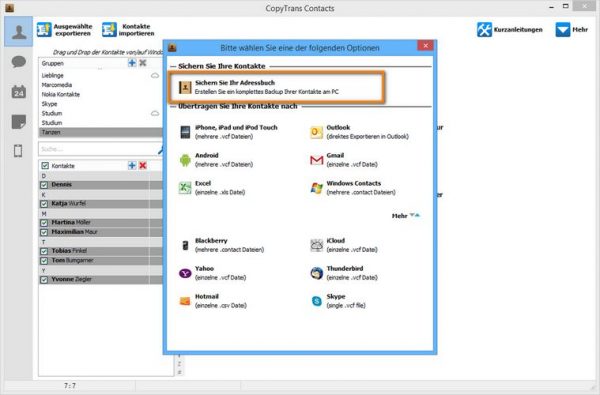Choose iPhone, iPad und iPod Touch export
Image resolution: width=600 pixels, height=395 pixels.
click(228, 132)
